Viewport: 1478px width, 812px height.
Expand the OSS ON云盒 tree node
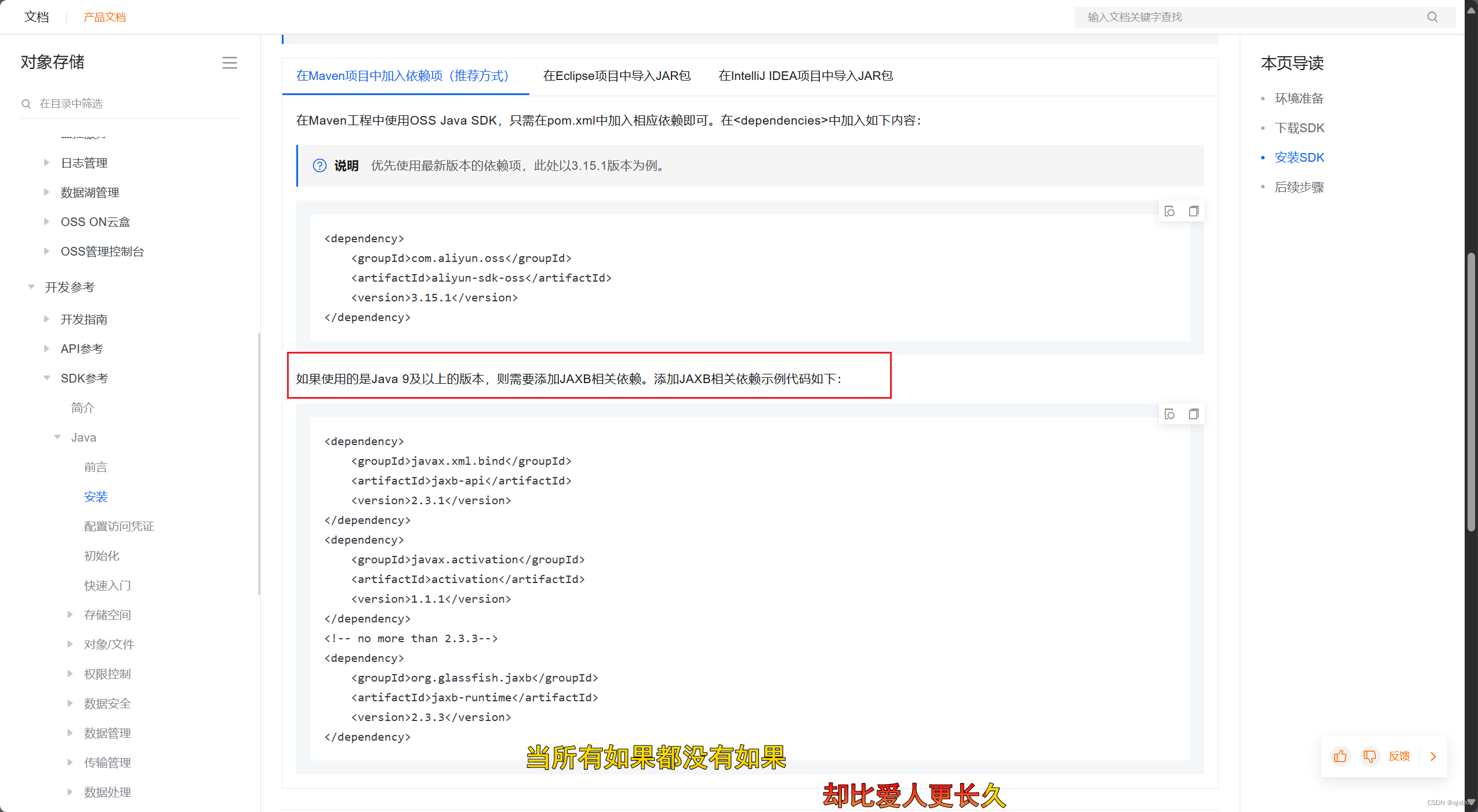[46, 222]
